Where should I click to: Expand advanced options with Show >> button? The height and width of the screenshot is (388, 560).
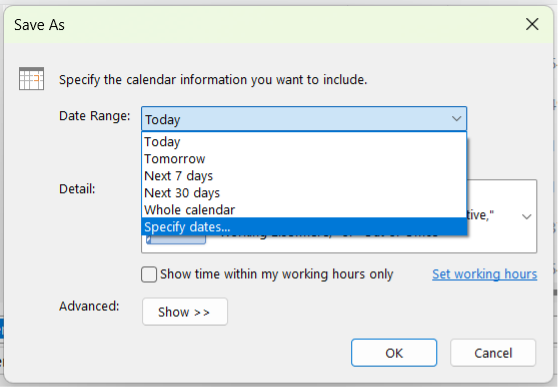click(x=185, y=312)
